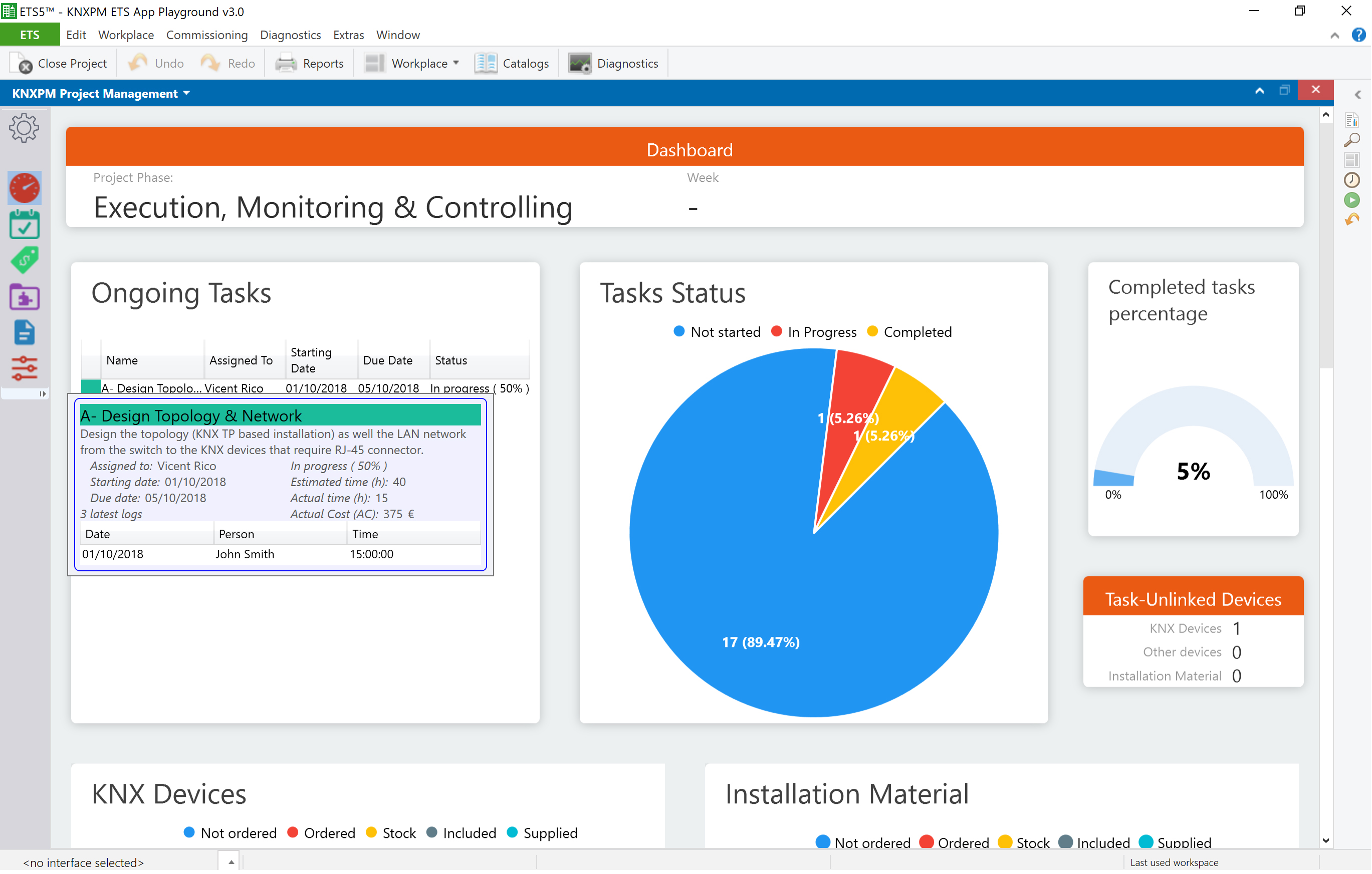The height and width of the screenshot is (874, 1372).
Task: Expand the left sidebar with small arrow
Action: pos(42,394)
